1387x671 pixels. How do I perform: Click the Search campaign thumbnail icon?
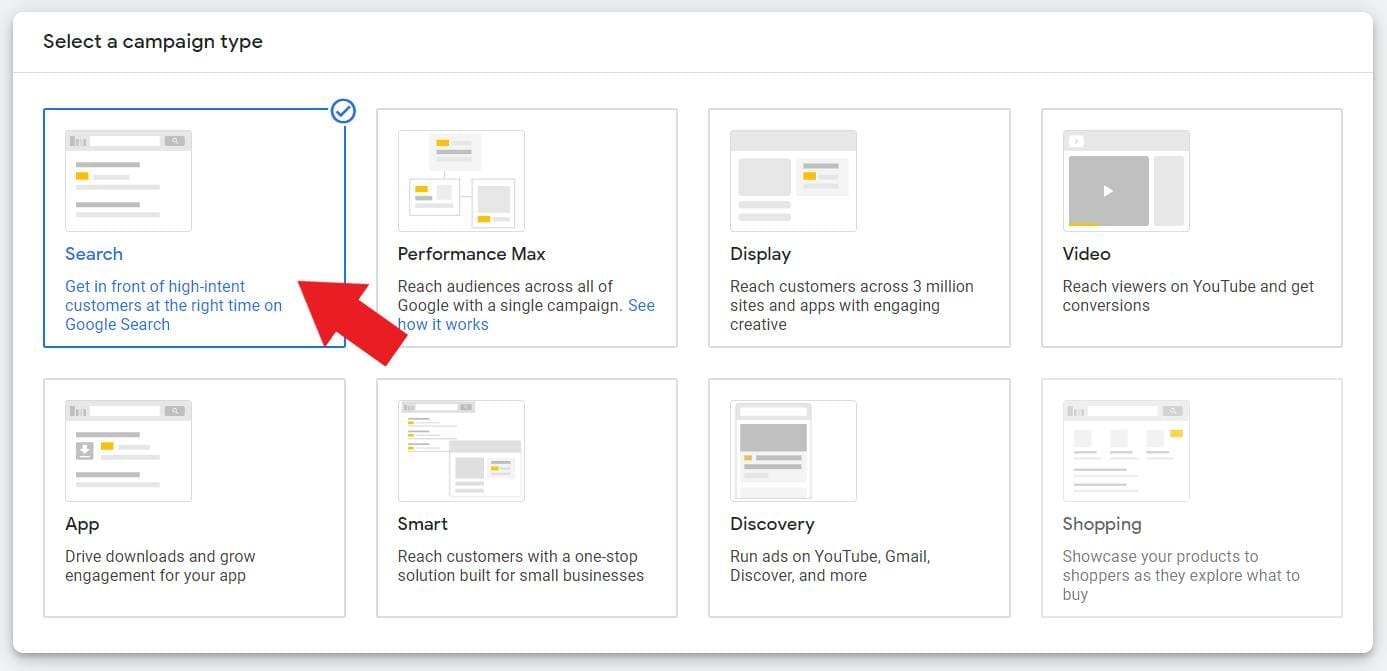tap(128, 178)
